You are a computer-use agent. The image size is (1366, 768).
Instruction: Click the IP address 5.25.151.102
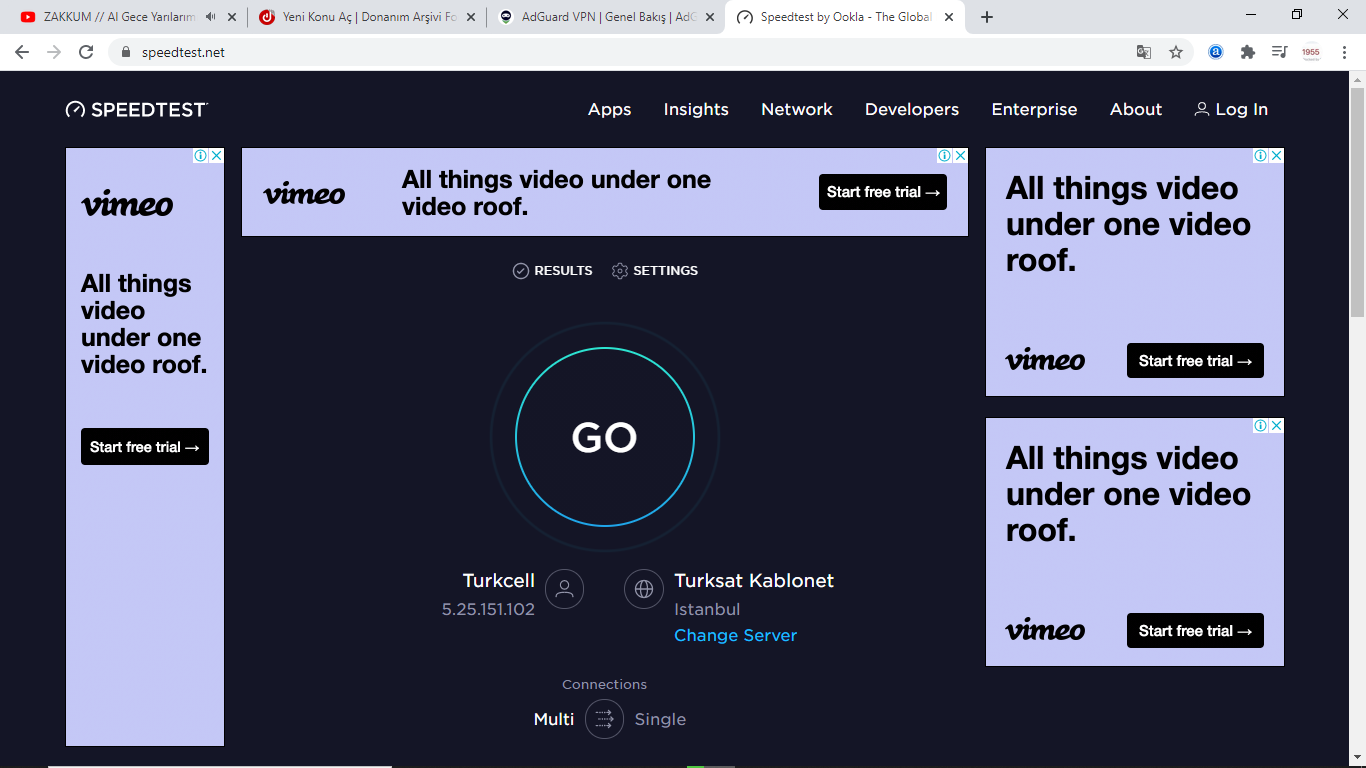(488, 609)
